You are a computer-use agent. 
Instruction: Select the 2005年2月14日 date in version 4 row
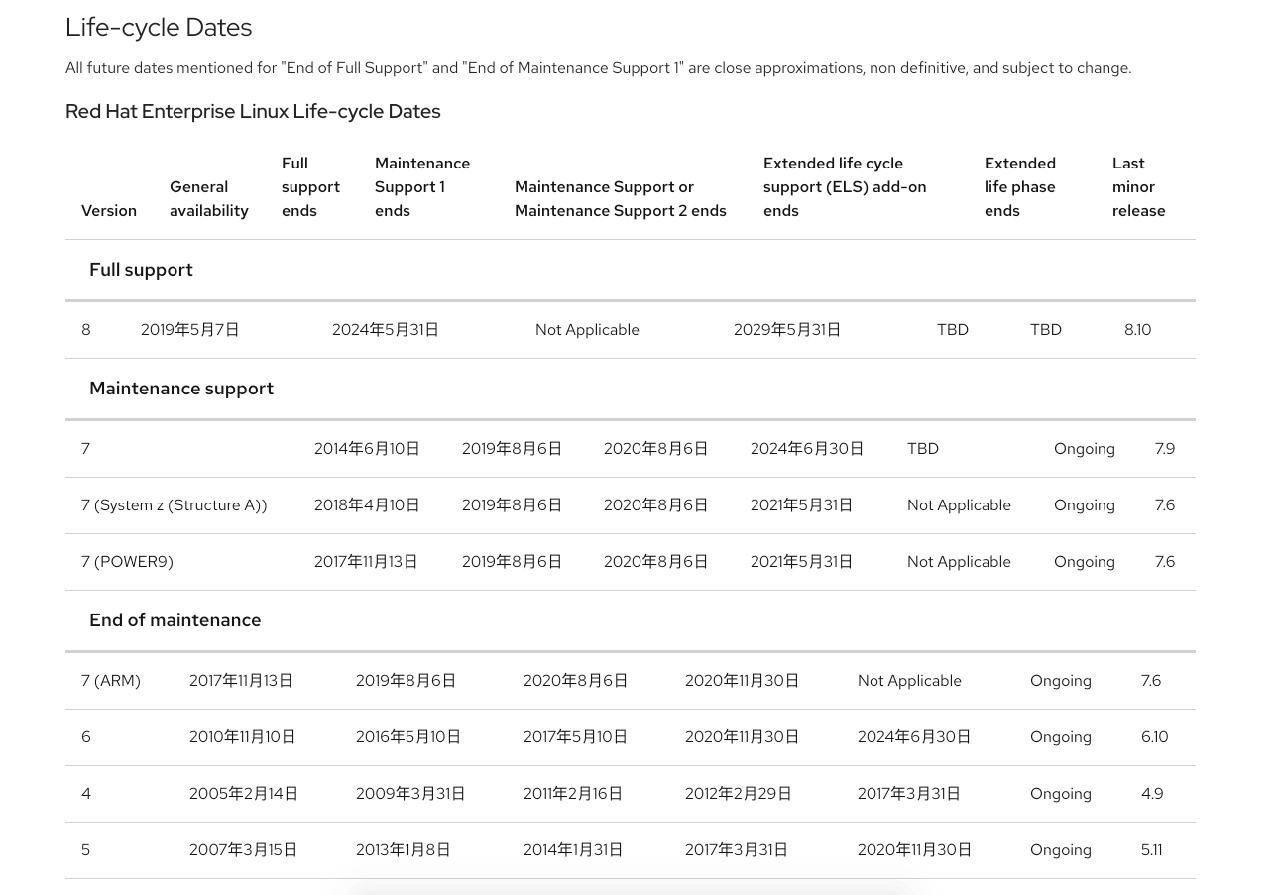[x=243, y=794]
